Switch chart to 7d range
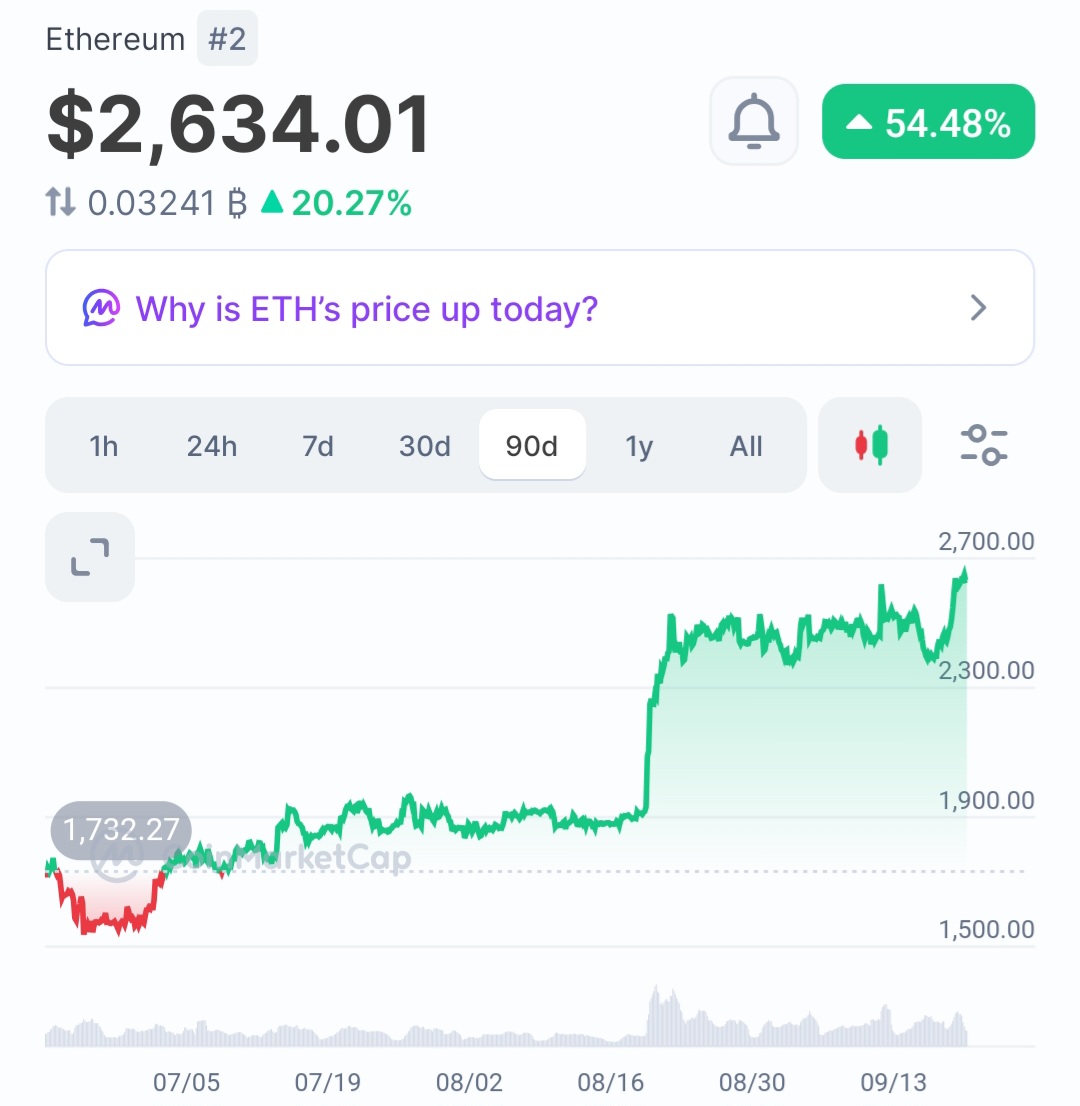 pyautogui.click(x=317, y=446)
